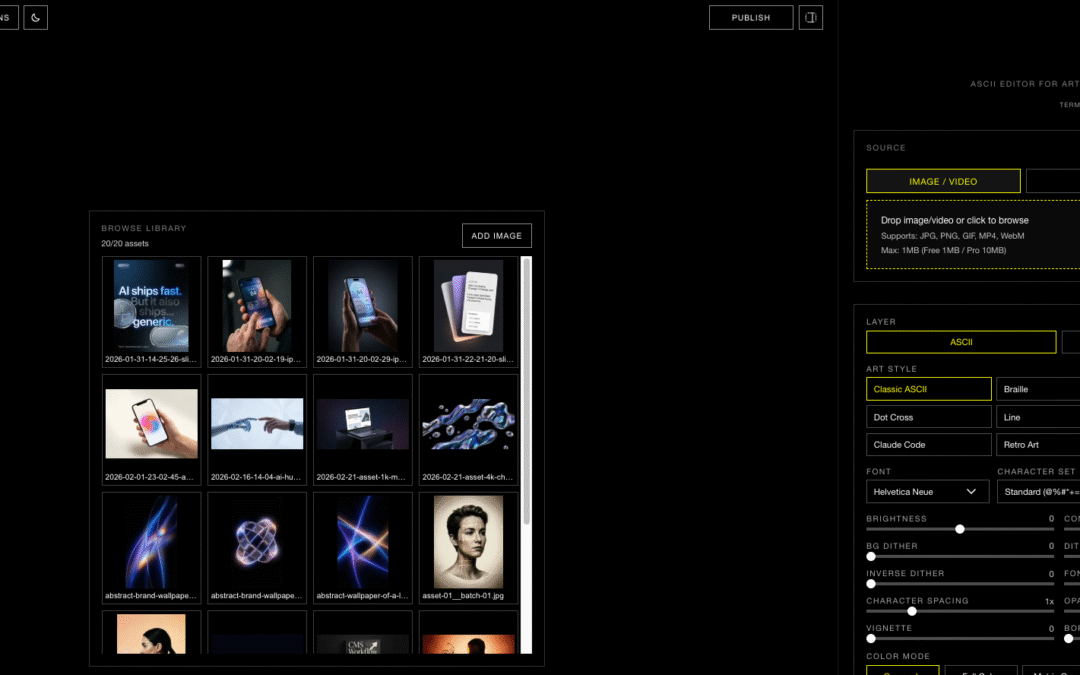Click the sidebar panel toggle icon
1080x675 pixels.
pos(811,18)
